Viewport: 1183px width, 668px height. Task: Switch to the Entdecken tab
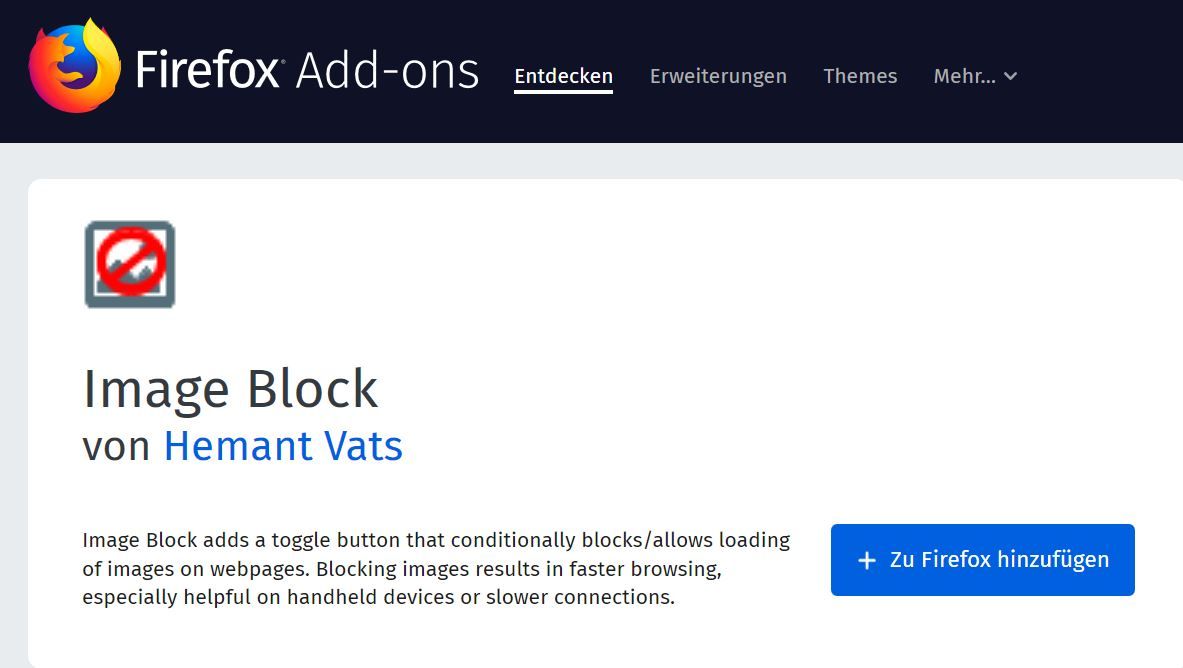pyautogui.click(x=563, y=76)
